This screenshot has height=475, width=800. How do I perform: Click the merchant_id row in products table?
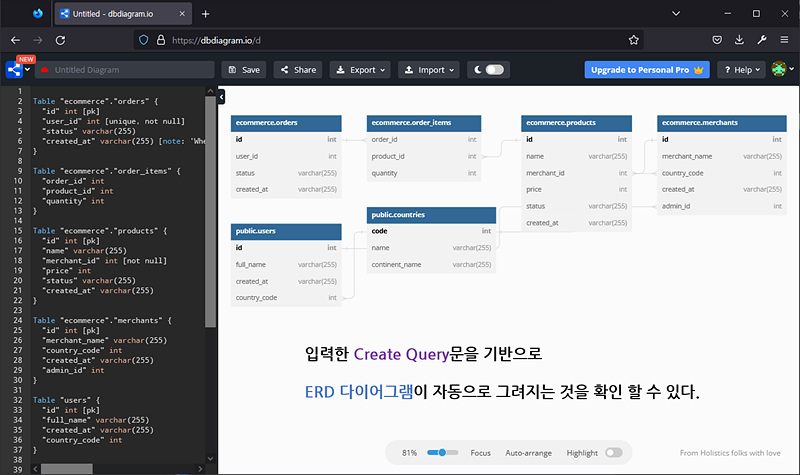577,173
